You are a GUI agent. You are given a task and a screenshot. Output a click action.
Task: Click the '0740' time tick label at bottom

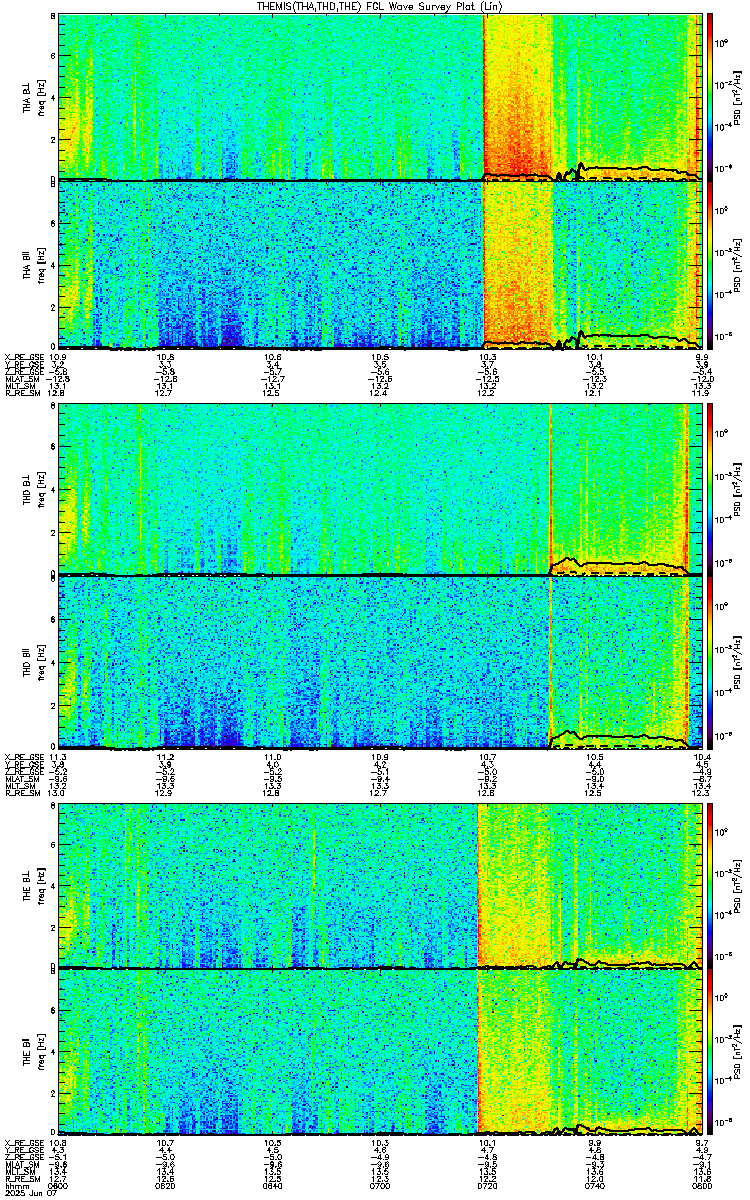594,1185
